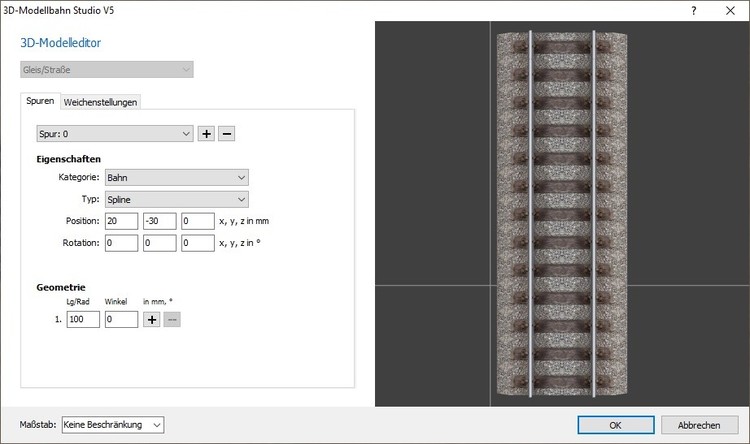Viewport: 750px width, 444px height.
Task: Select the Lg/Rad field containing 100
Action: 83,320
